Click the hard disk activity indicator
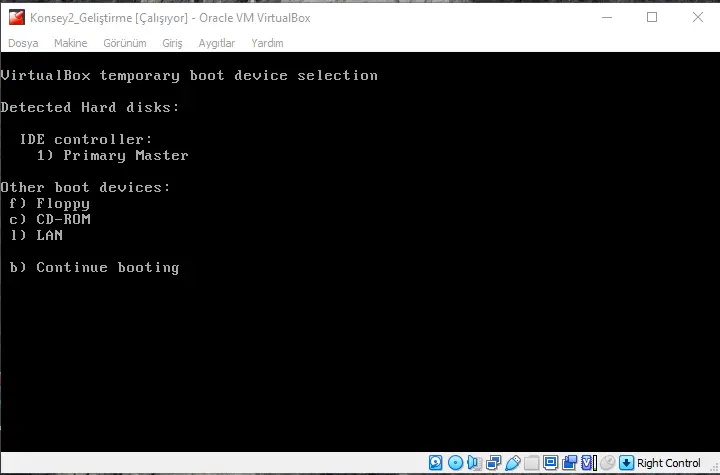This screenshot has width=720, height=475. pyautogui.click(x=436, y=463)
